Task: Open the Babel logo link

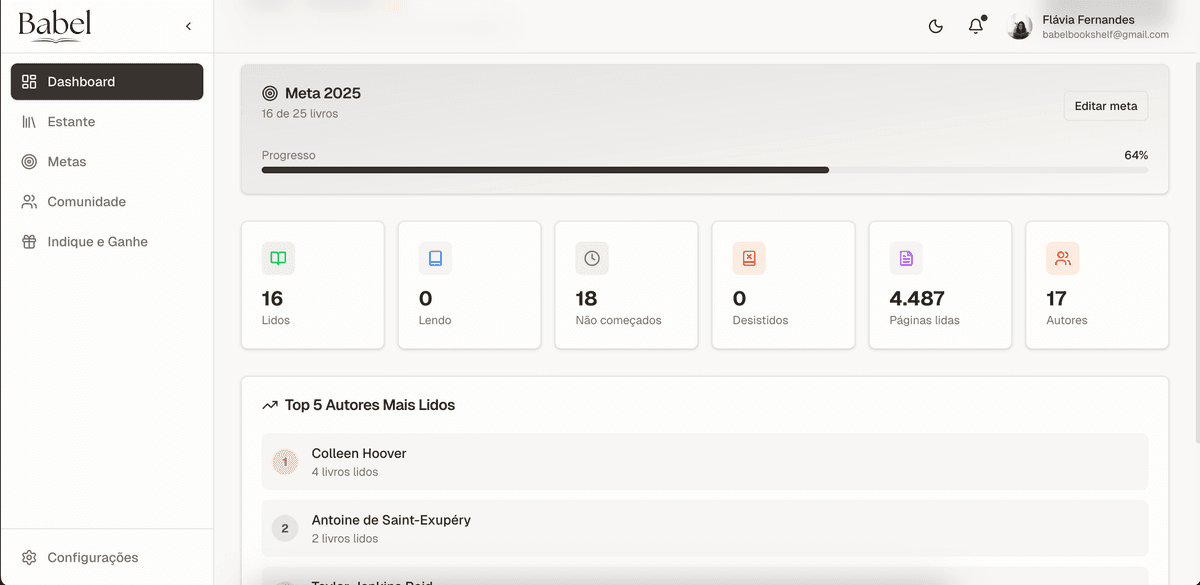Action: tap(54, 26)
